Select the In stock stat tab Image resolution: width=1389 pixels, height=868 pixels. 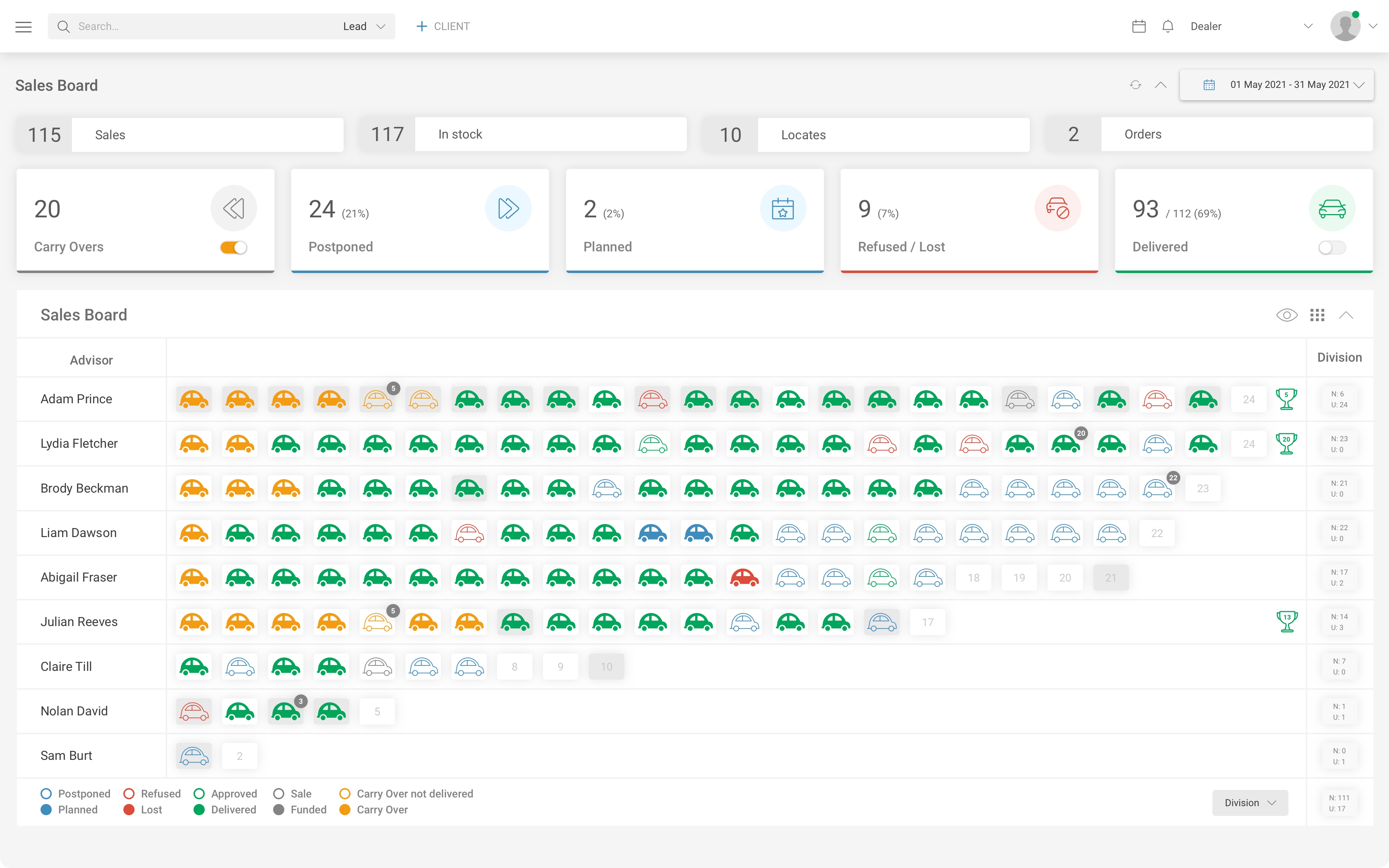pyautogui.click(x=523, y=134)
